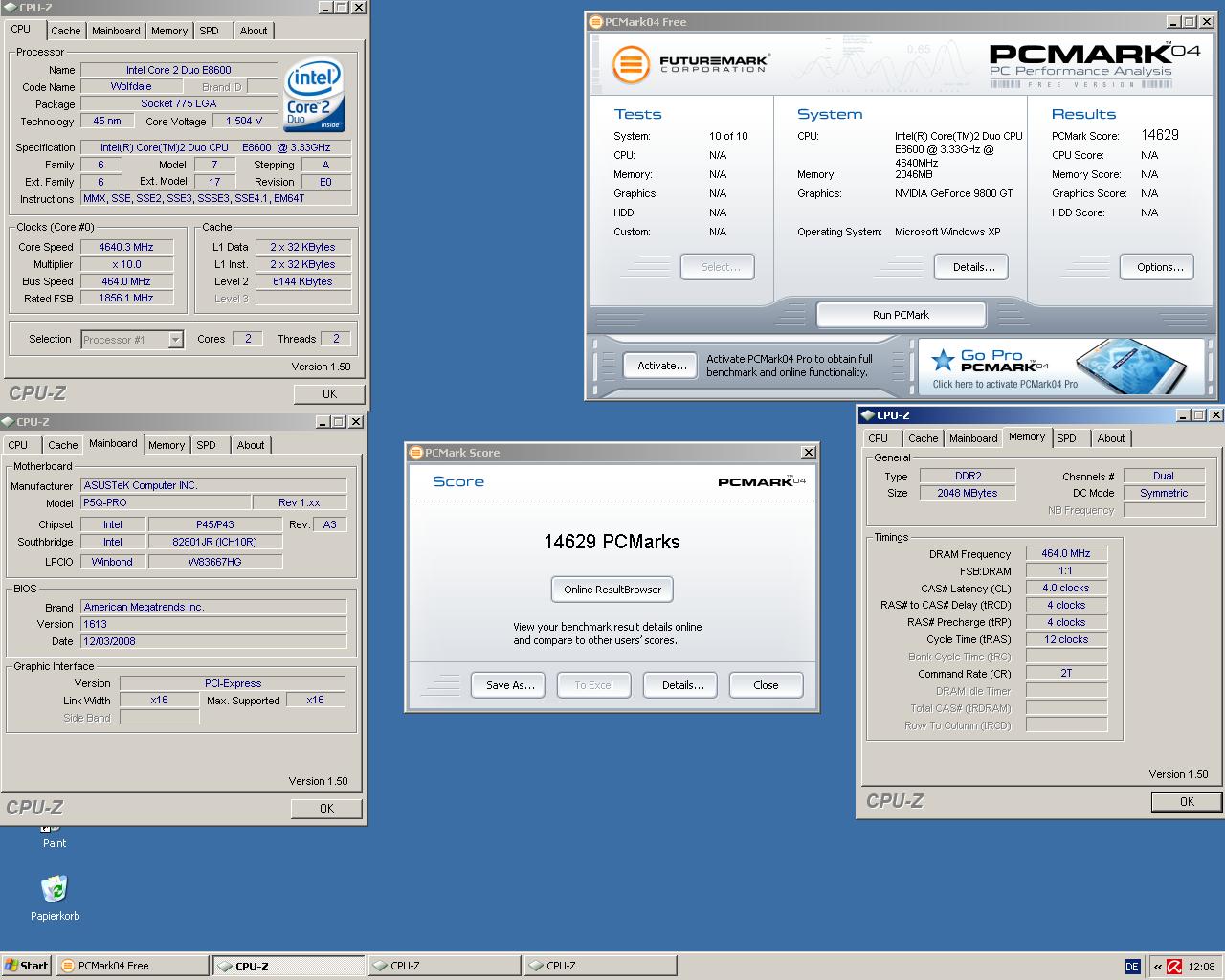1225x980 pixels.
Task: Open Mainboard tab in CPU-Z CPU window
Action: [116, 31]
